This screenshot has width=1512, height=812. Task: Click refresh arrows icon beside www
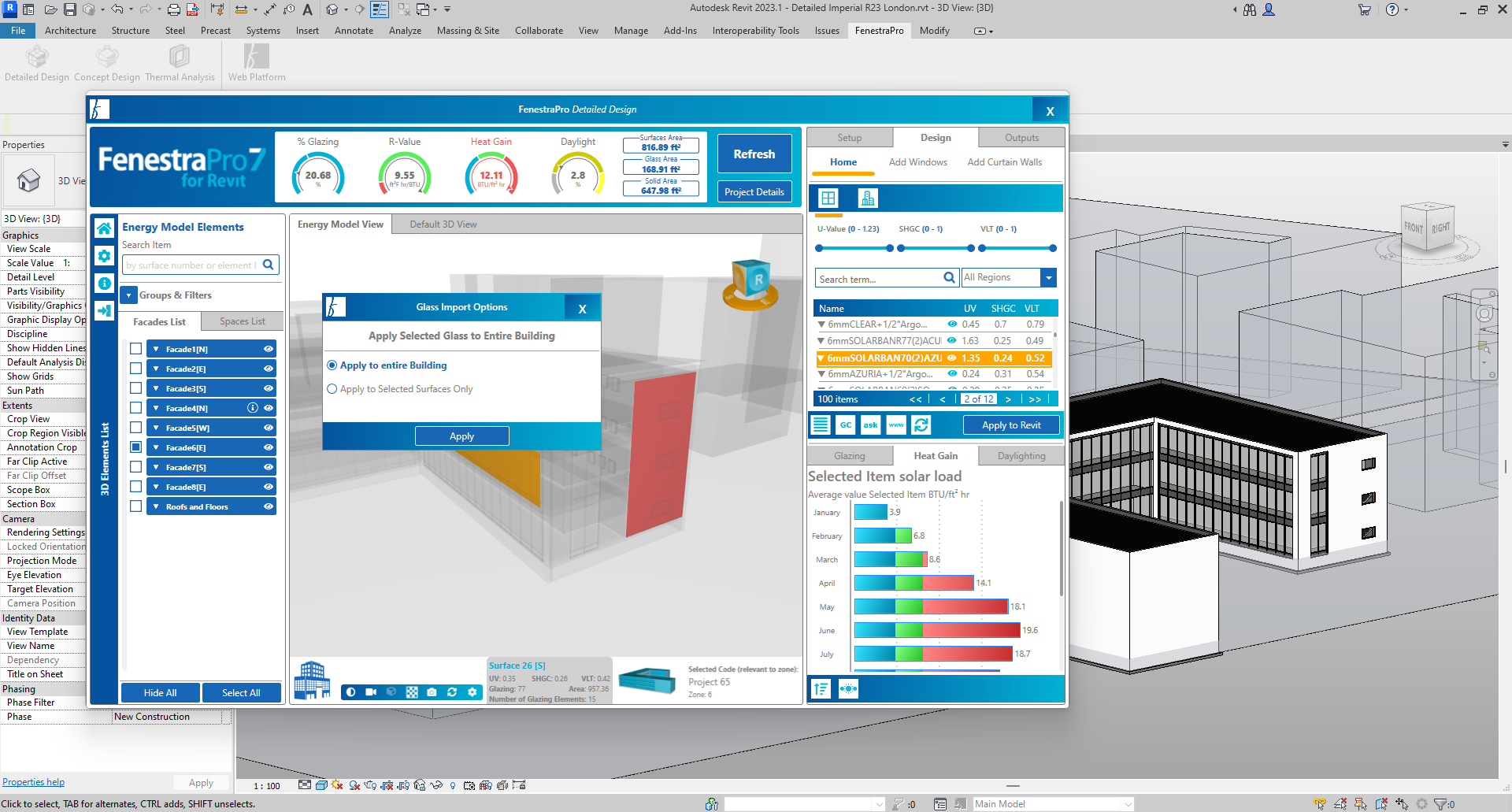coord(921,425)
